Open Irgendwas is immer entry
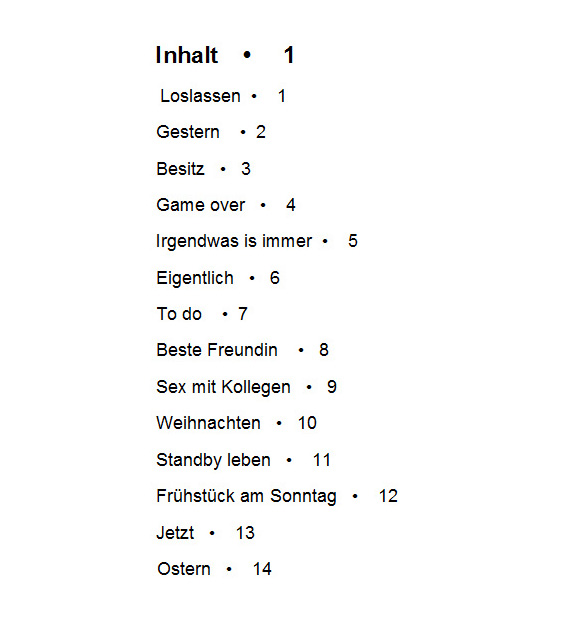580x624 pixels. click(x=234, y=241)
